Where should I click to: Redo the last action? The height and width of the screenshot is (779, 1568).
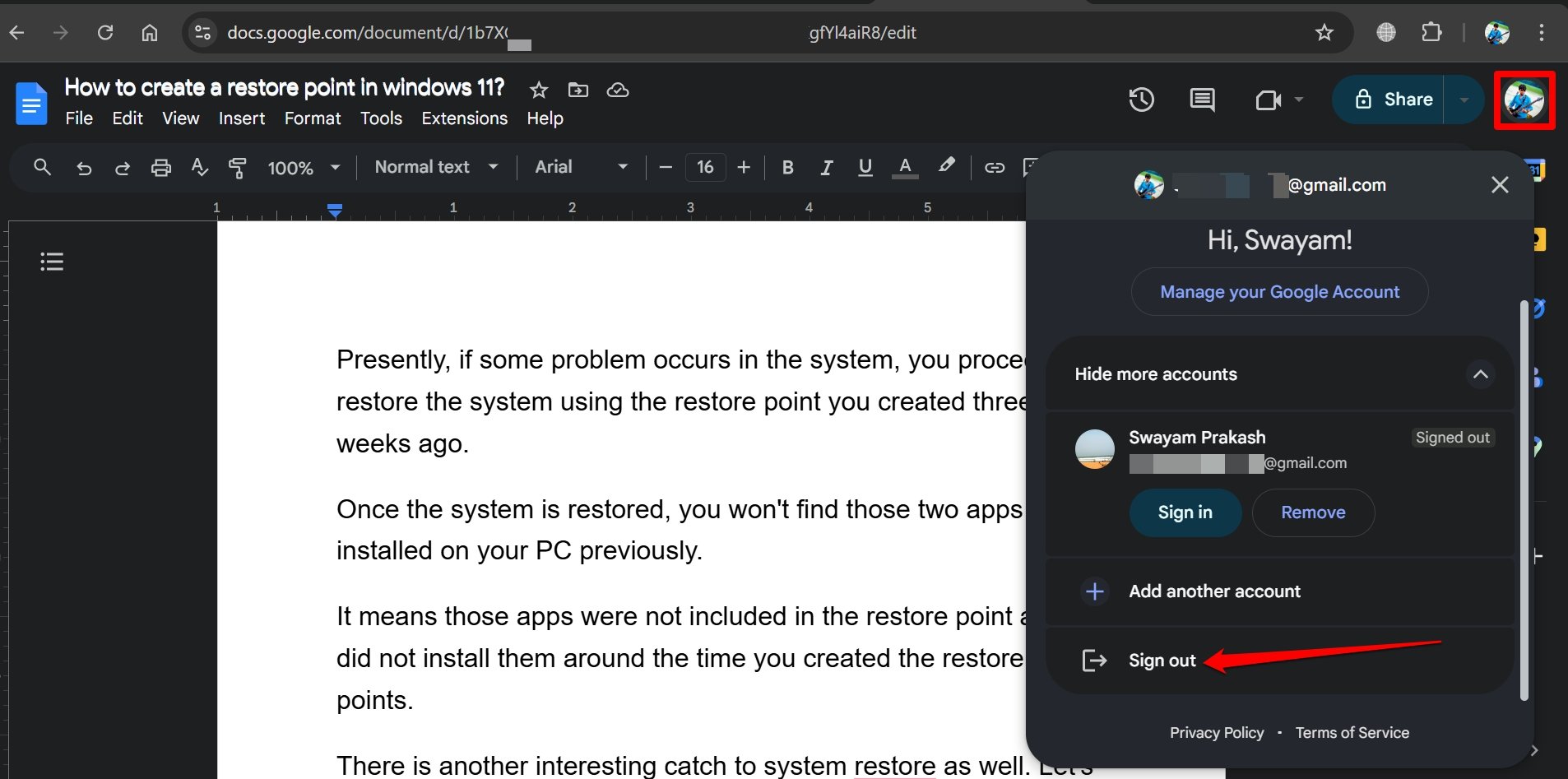(122, 168)
